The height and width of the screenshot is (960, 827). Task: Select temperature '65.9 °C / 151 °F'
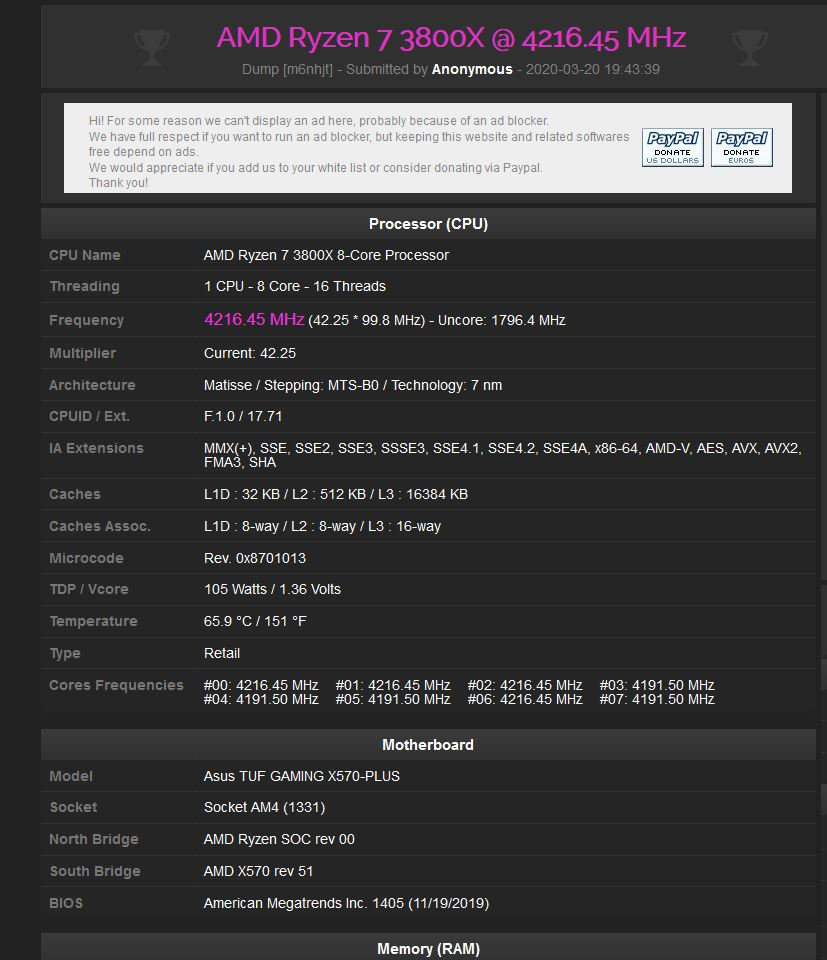pyautogui.click(x=255, y=621)
